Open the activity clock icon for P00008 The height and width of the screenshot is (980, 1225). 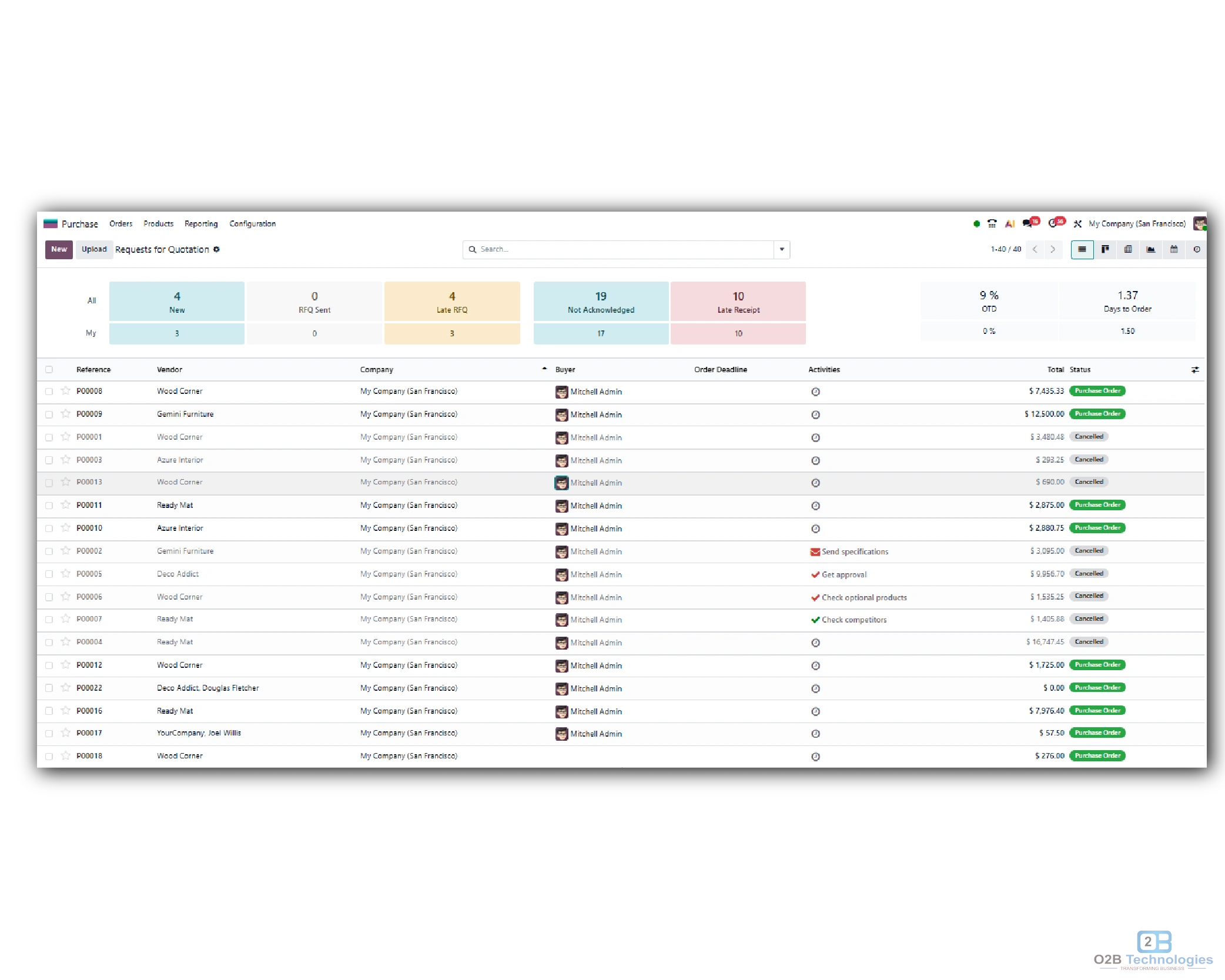[815, 391]
